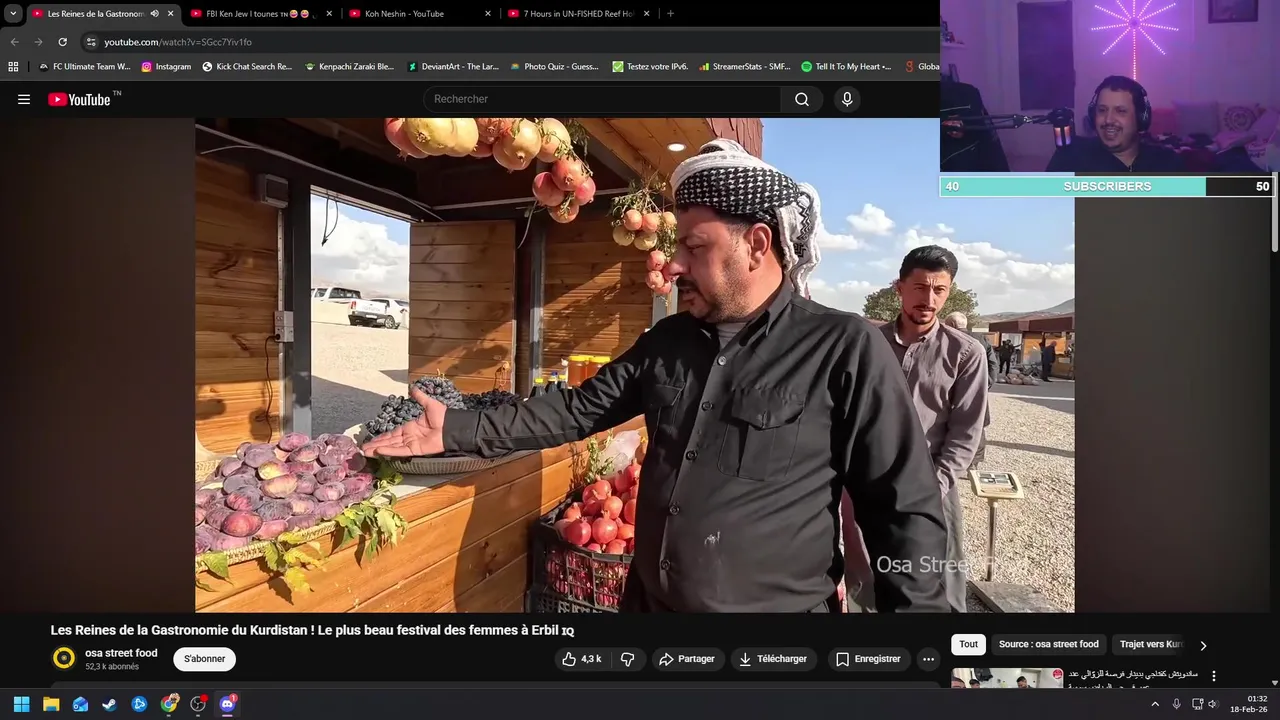Select the Trajet vers Kurdistan chip
The image size is (1280, 720).
[x=1150, y=644]
